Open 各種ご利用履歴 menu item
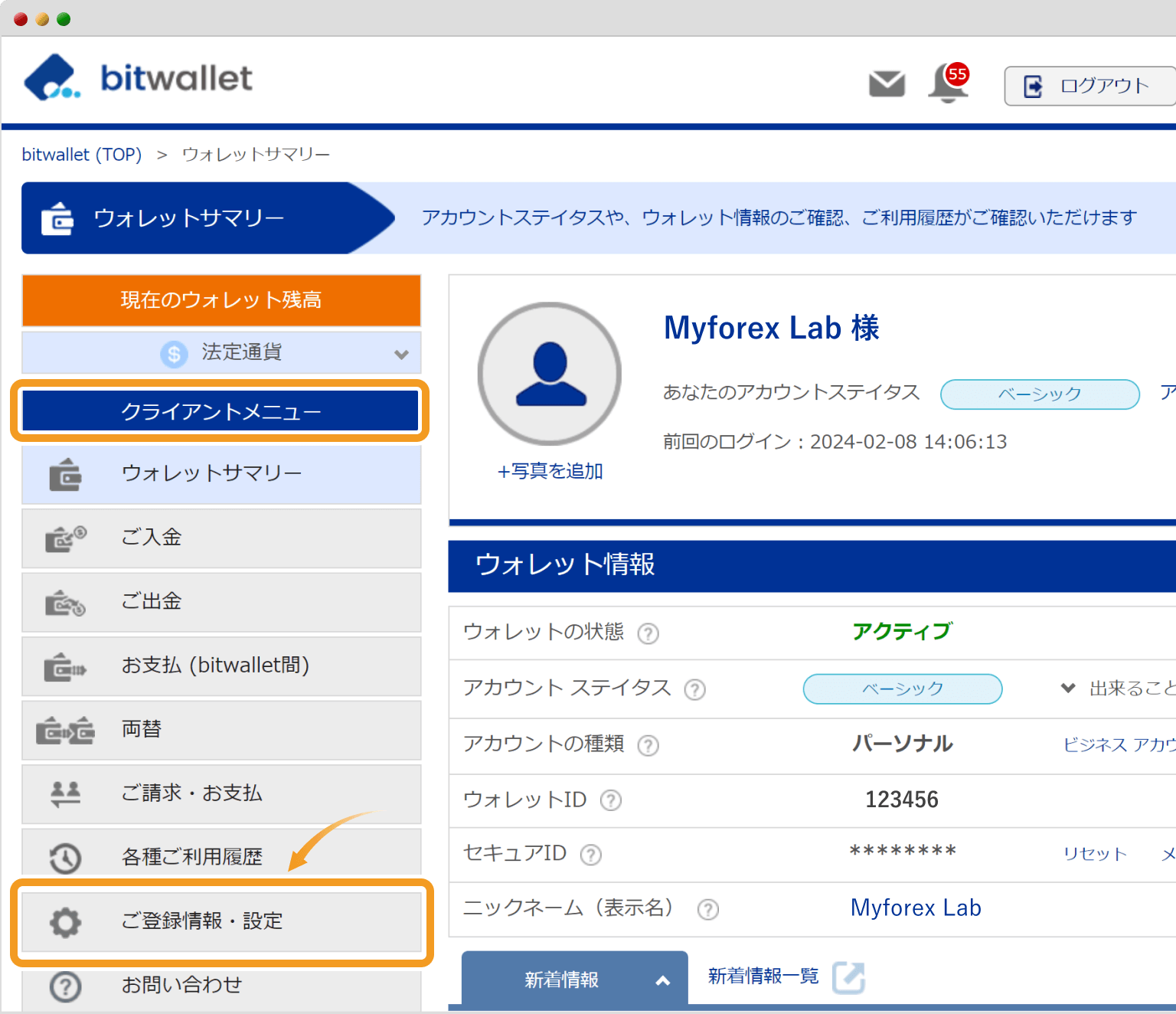1176x1014 pixels. 221,852
